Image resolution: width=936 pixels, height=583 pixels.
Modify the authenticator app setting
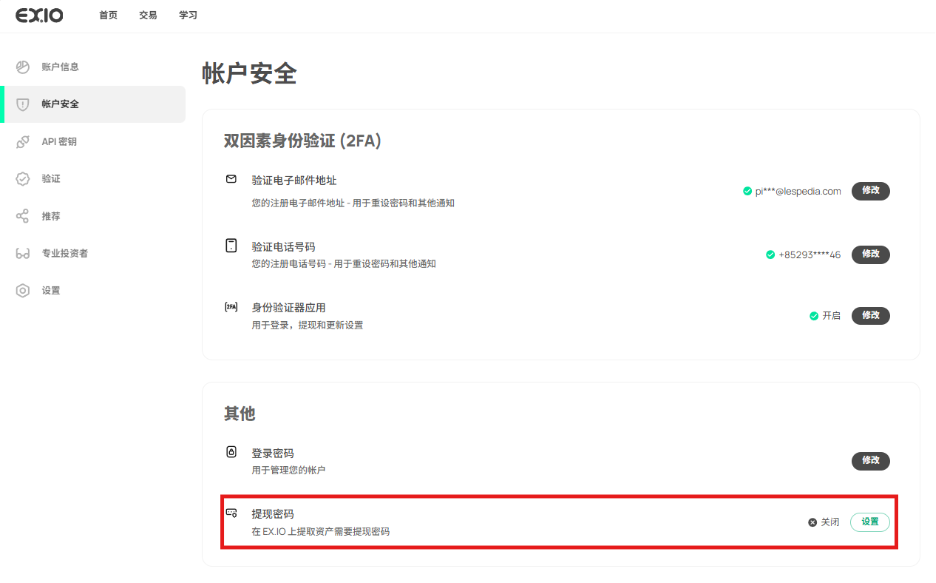[x=870, y=315]
